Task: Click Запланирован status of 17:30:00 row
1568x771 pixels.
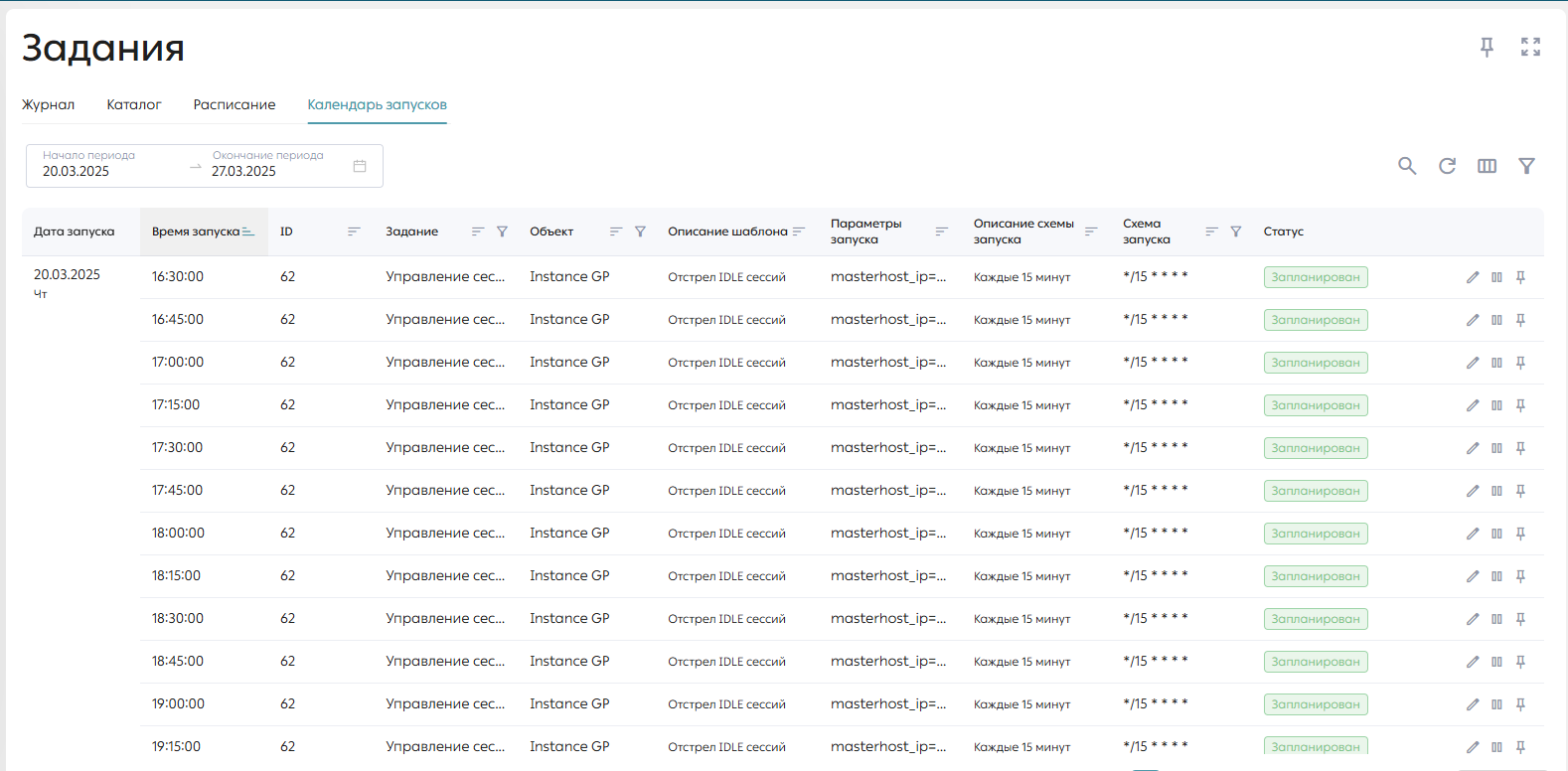Action: [1316, 448]
